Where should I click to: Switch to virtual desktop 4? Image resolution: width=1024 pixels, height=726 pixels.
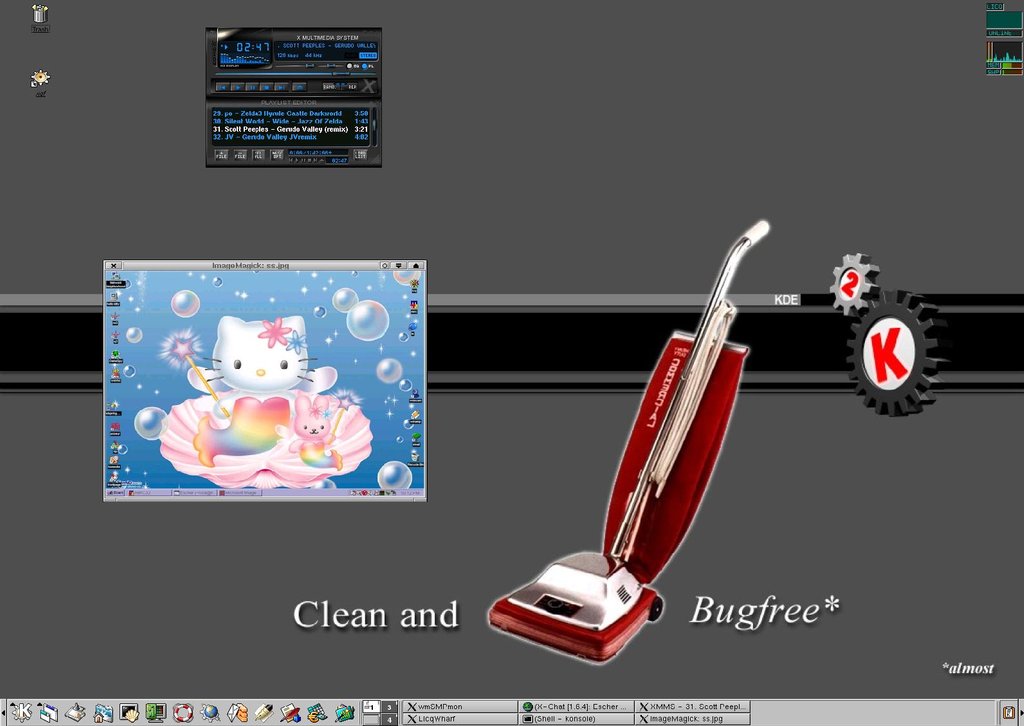389,719
